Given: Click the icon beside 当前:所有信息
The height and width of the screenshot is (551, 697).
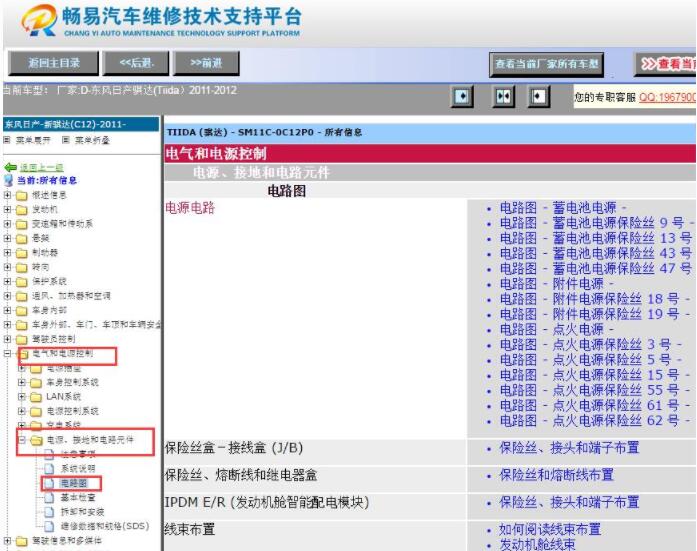Looking at the screenshot, I should [8, 180].
